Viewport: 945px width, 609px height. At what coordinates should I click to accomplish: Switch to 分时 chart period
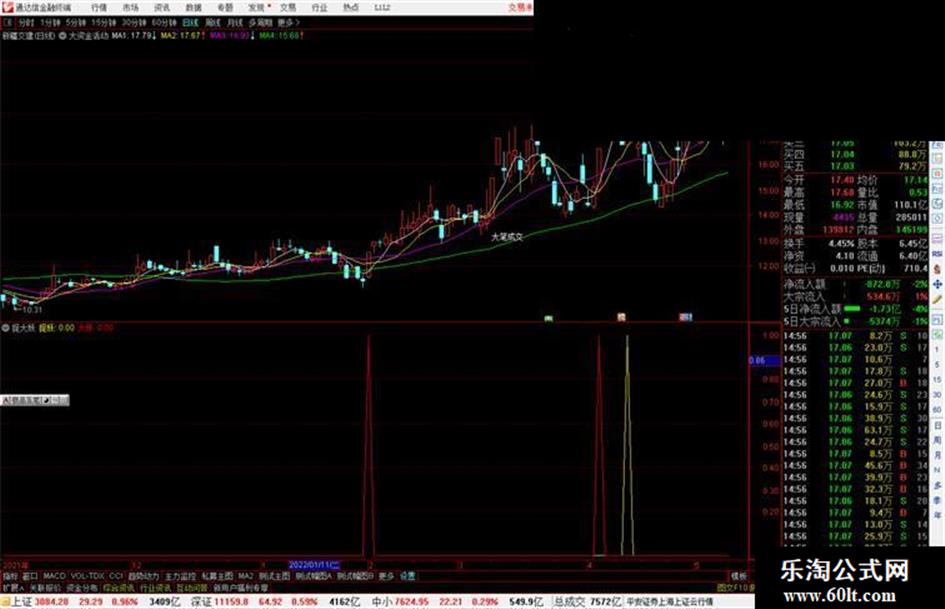click(26, 22)
